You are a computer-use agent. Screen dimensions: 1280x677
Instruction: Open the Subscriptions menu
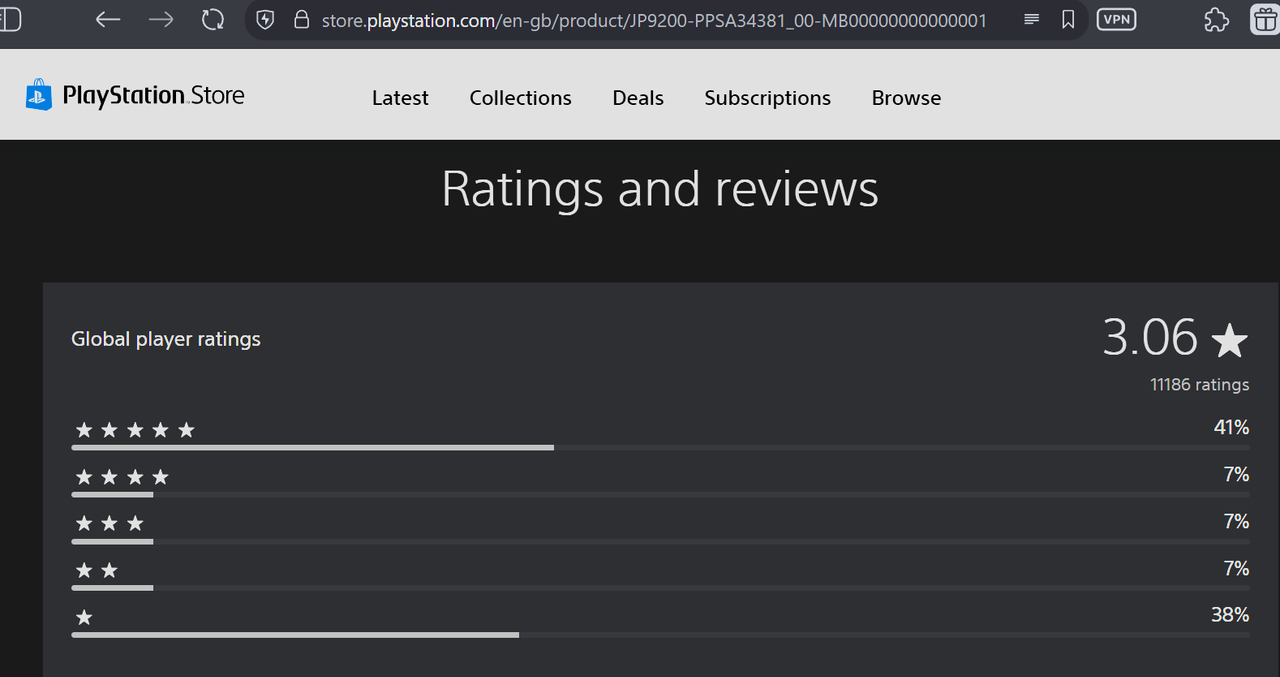tap(767, 98)
